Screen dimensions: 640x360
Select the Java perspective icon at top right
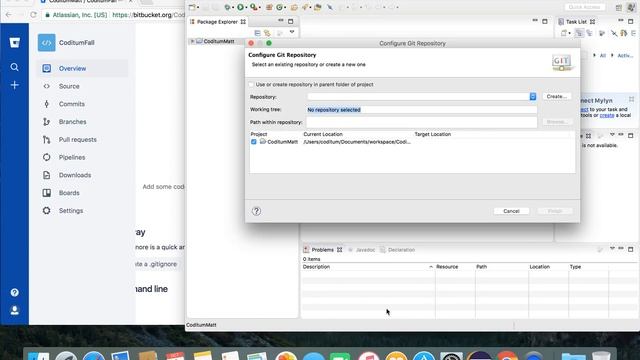tap(631, 7)
